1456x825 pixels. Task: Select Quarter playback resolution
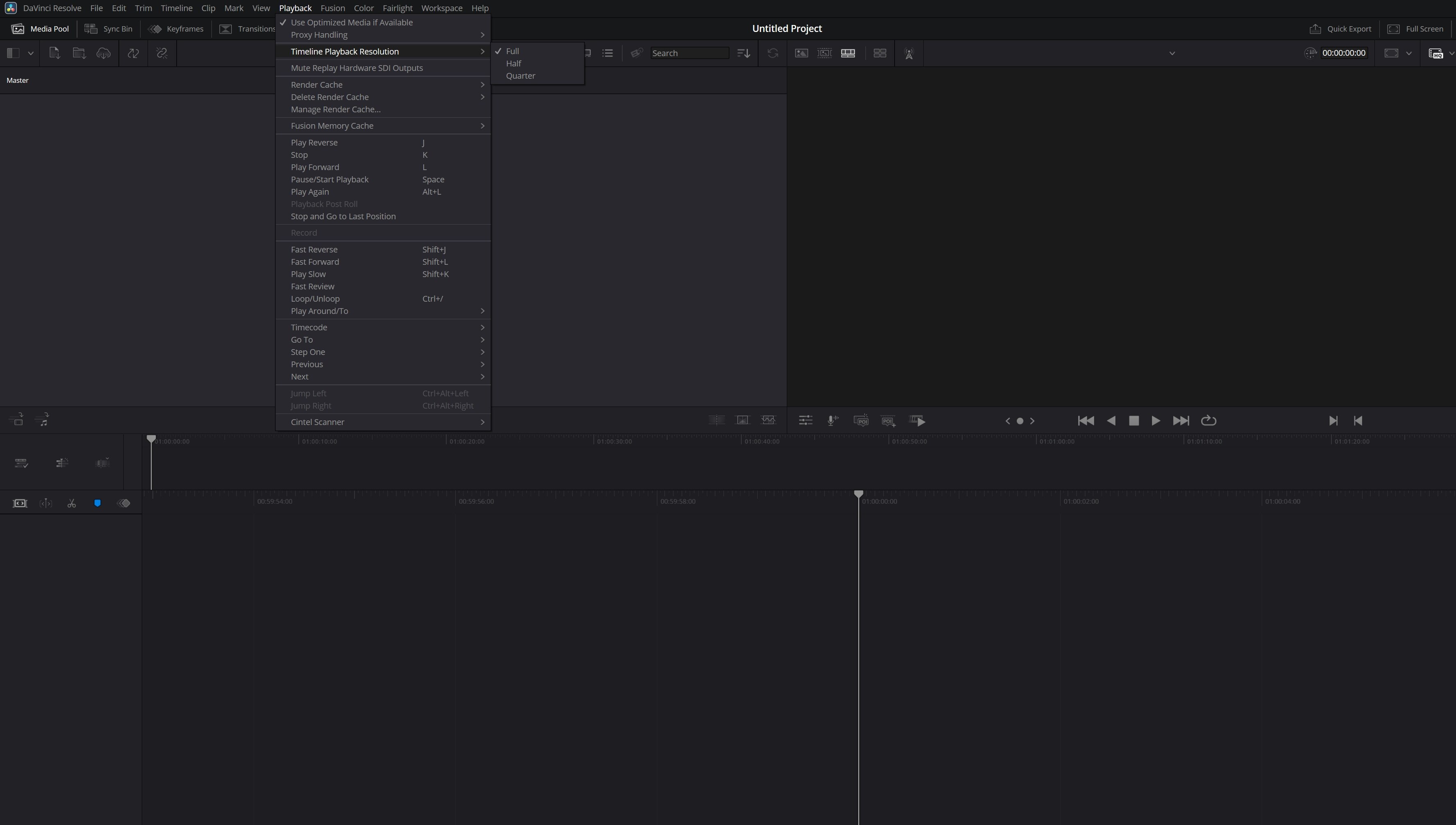pos(538,76)
